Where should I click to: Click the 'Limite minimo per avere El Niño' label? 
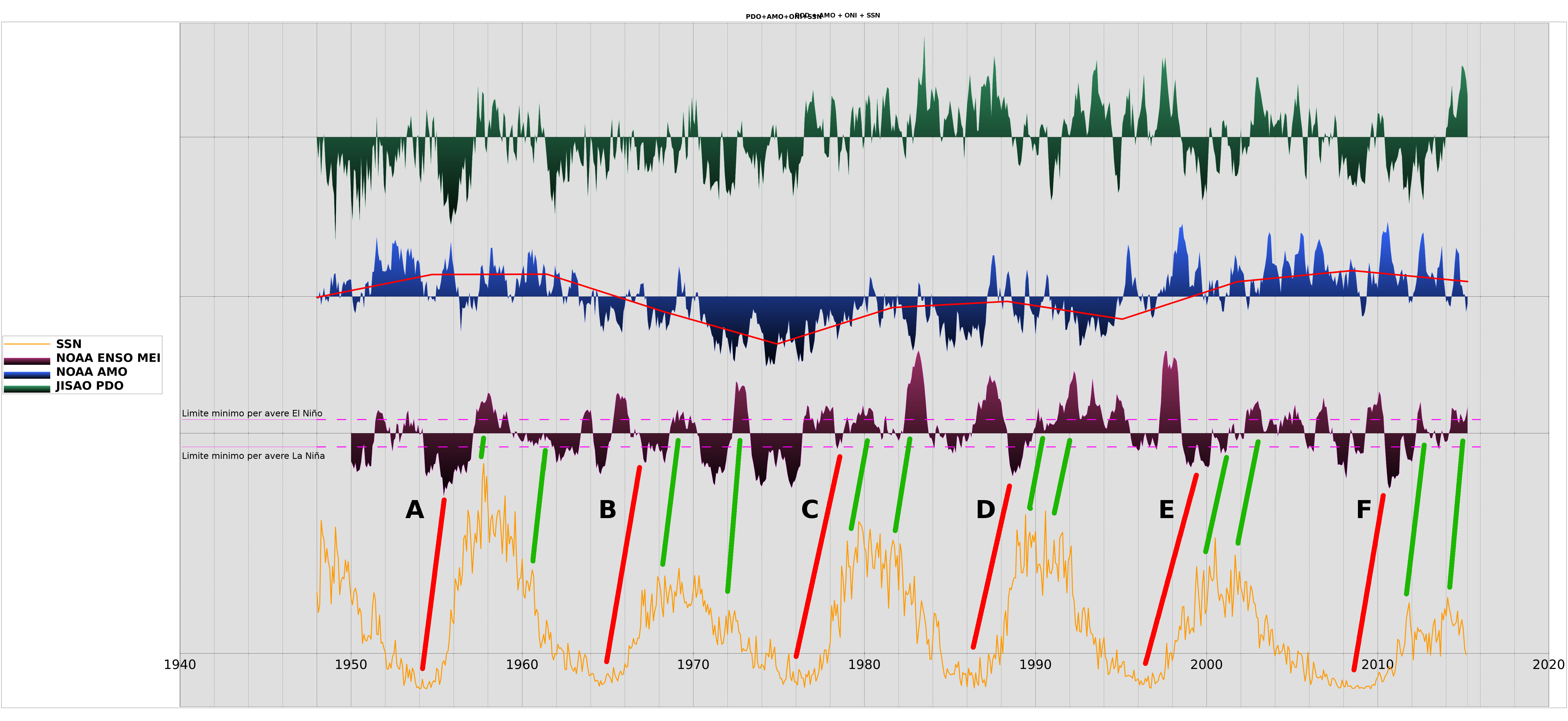pyautogui.click(x=252, y=414)
